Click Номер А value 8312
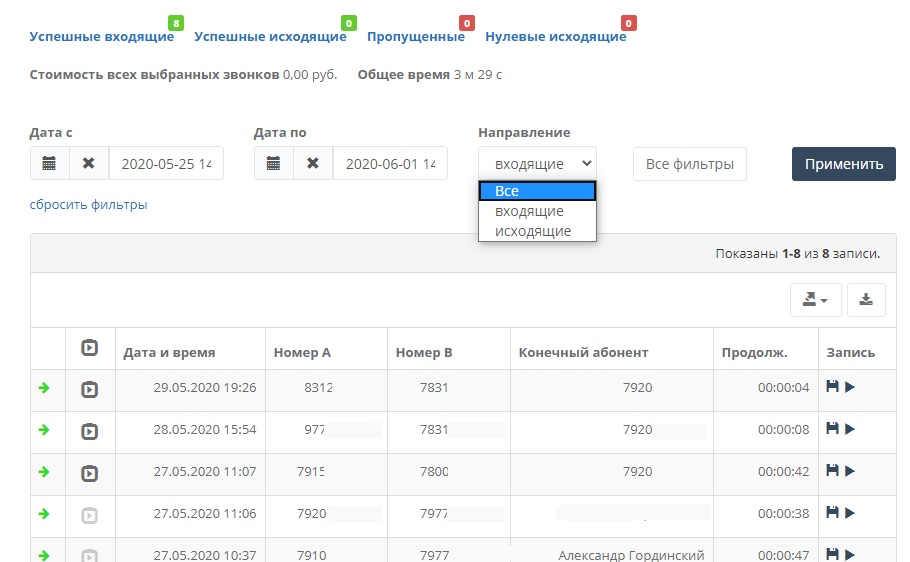 tap(318, 388)
